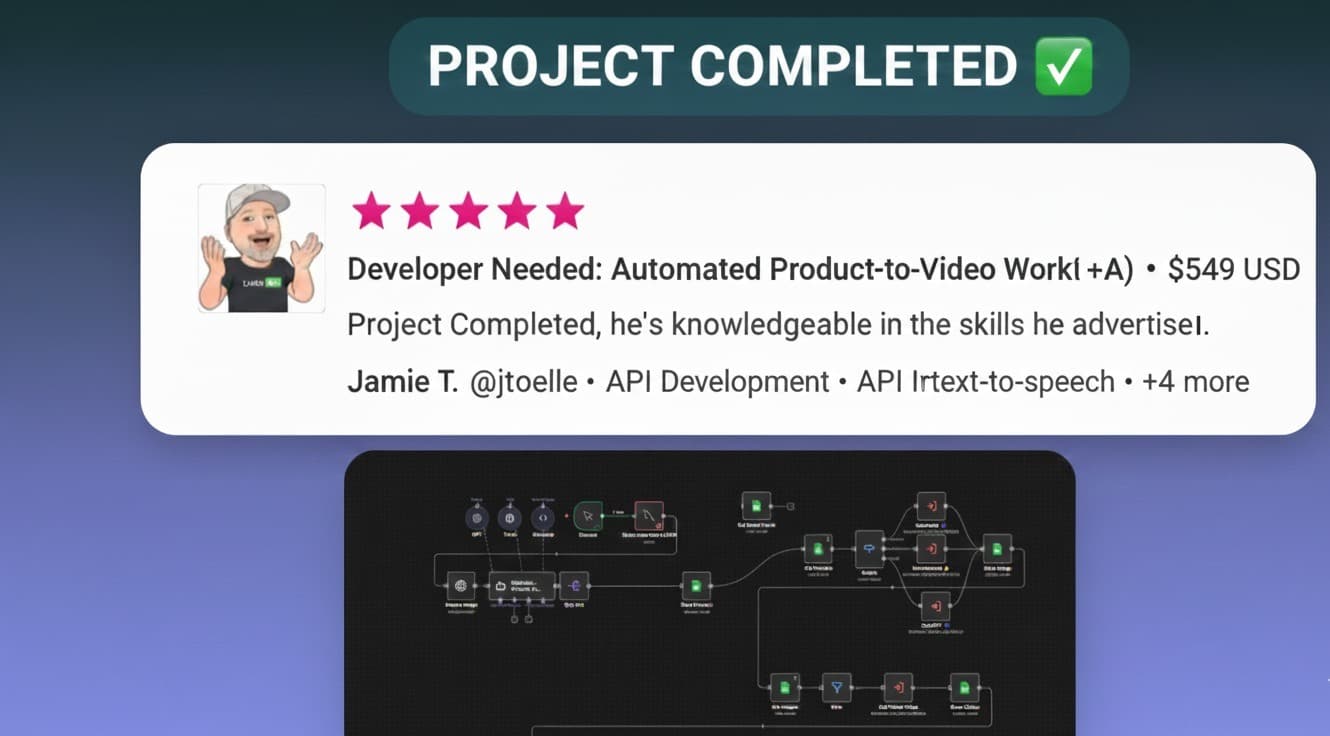Image resolution: width=1330 pixels, height=736 pixels.
Task: Select the red-bordered node next to the trigger
Action: (x=649, y=515)
